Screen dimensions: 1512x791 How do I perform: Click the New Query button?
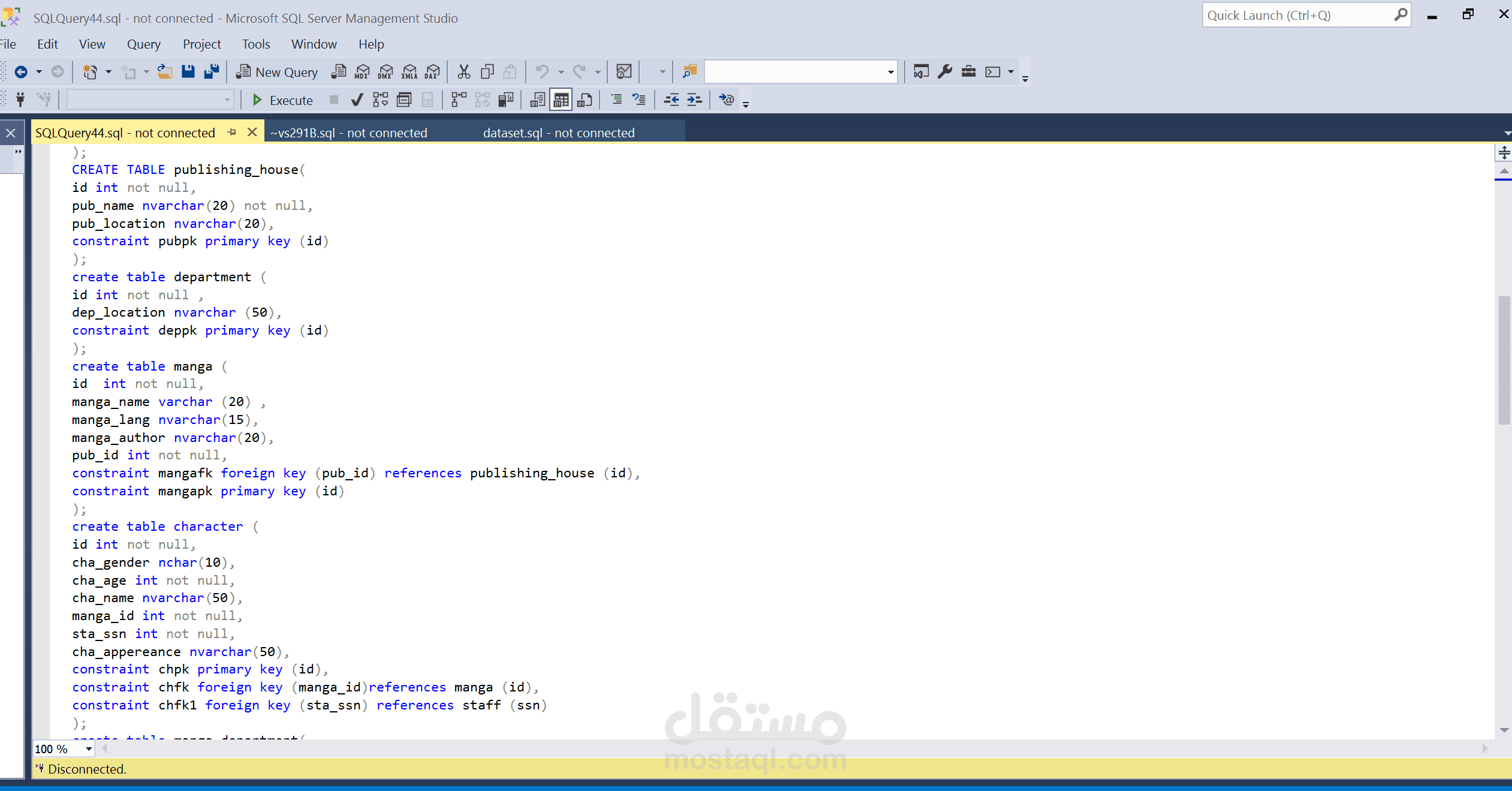pos(277,72)
